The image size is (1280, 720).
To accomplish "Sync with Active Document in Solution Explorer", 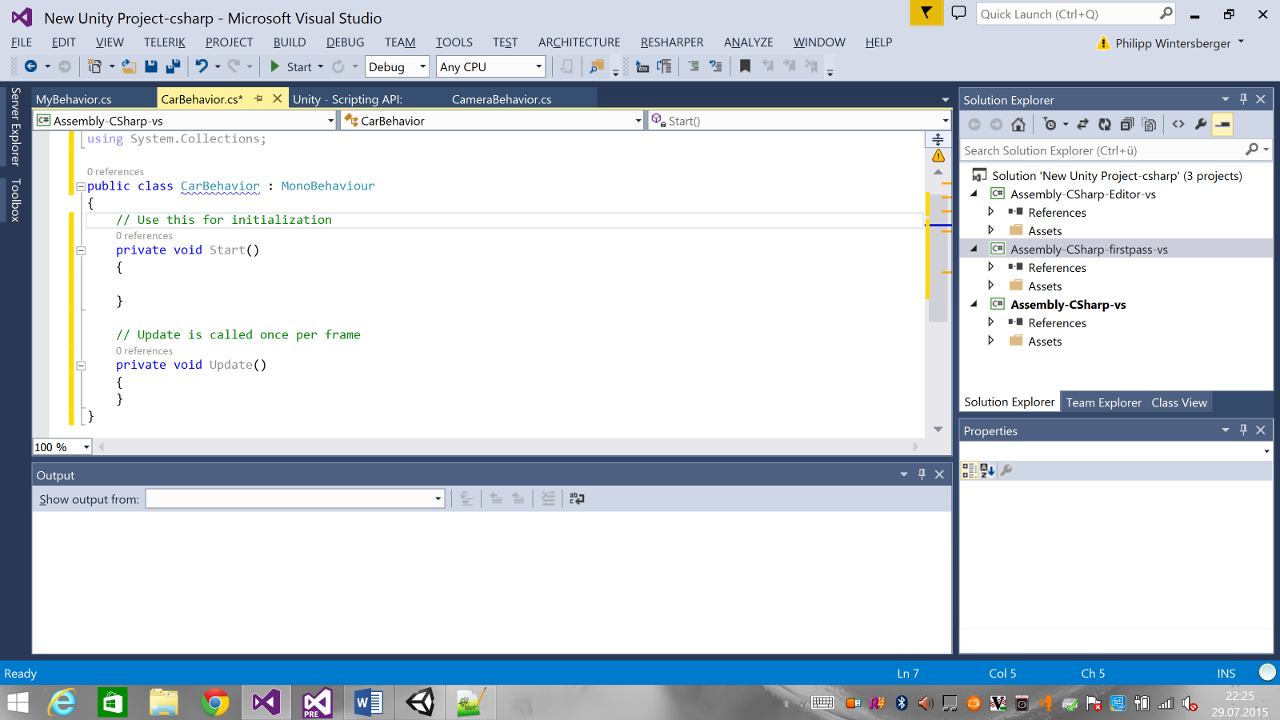I will pyautogui.click(x=1082, y=124).
